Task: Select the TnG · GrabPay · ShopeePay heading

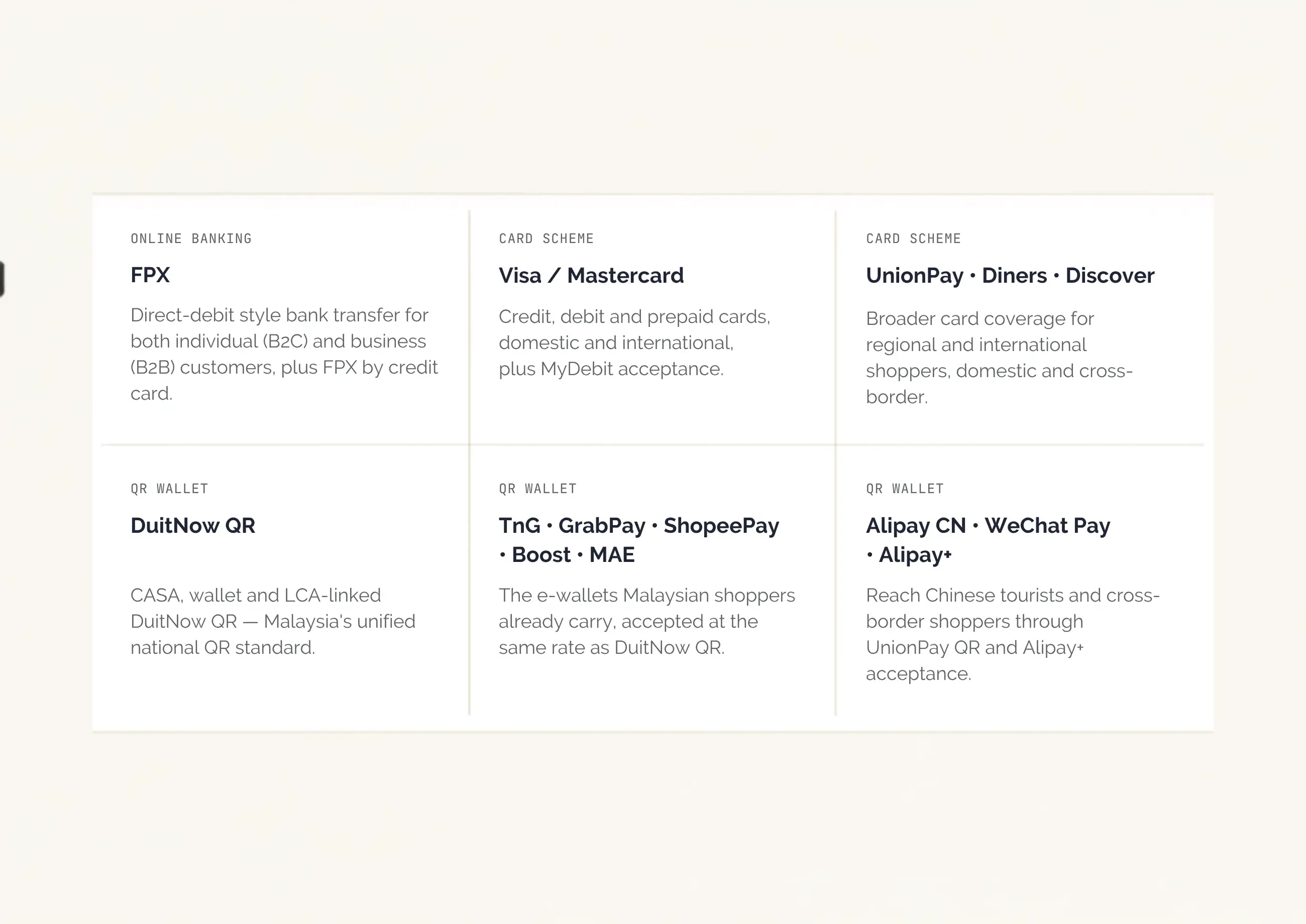Action: coord(639,540)
